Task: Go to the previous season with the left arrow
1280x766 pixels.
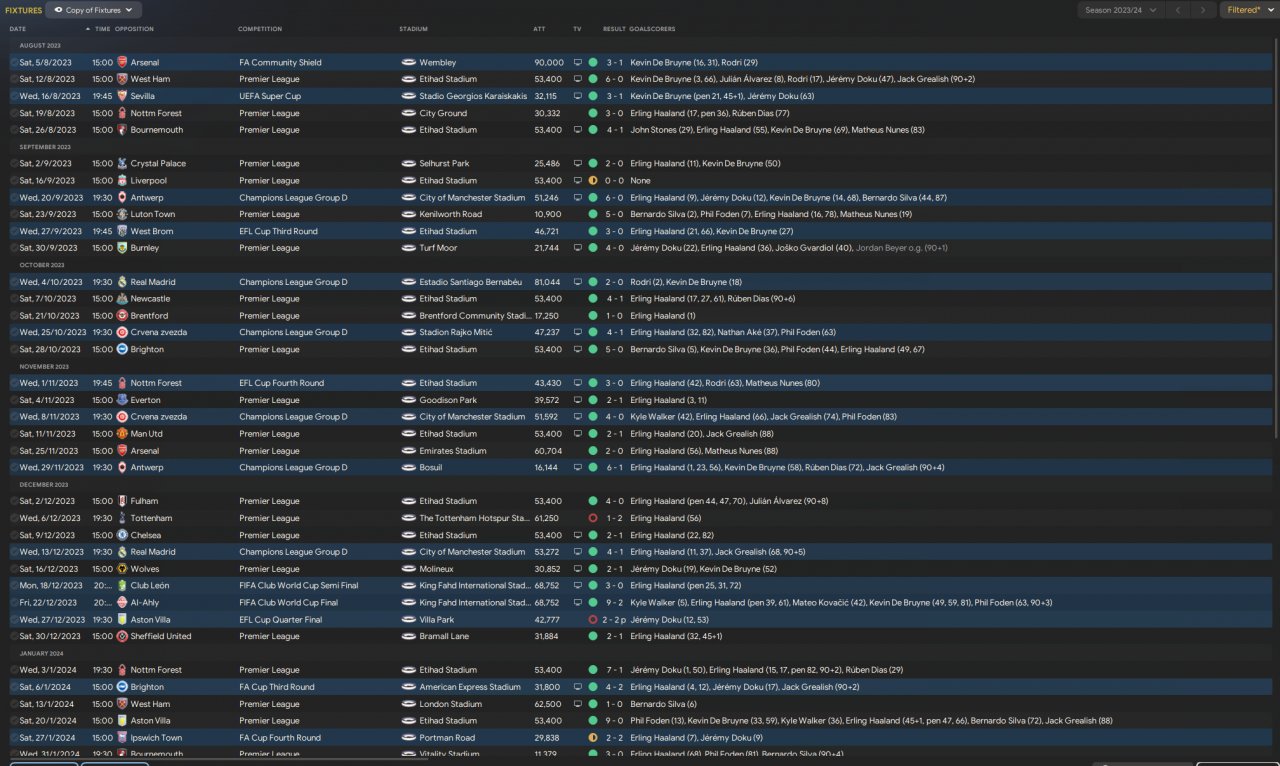Action: point(1178,10)
